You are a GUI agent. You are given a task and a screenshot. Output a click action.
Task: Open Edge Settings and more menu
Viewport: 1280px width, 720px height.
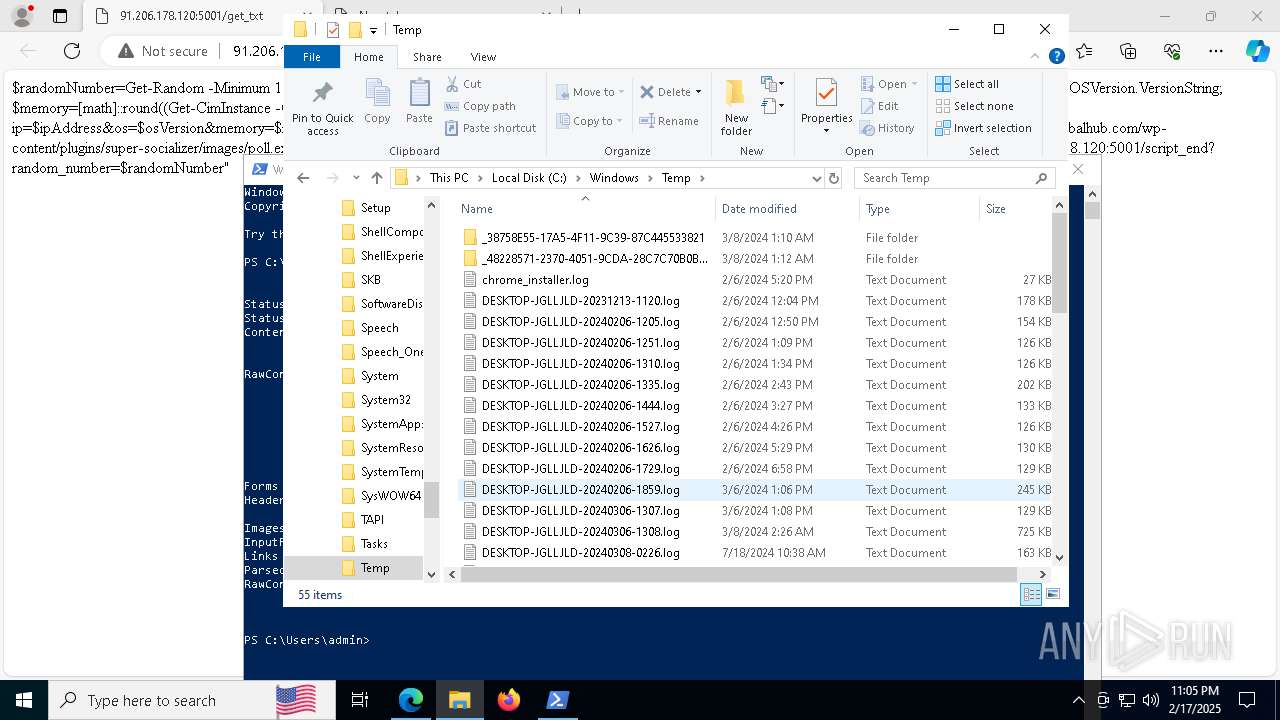(1215, 51)
